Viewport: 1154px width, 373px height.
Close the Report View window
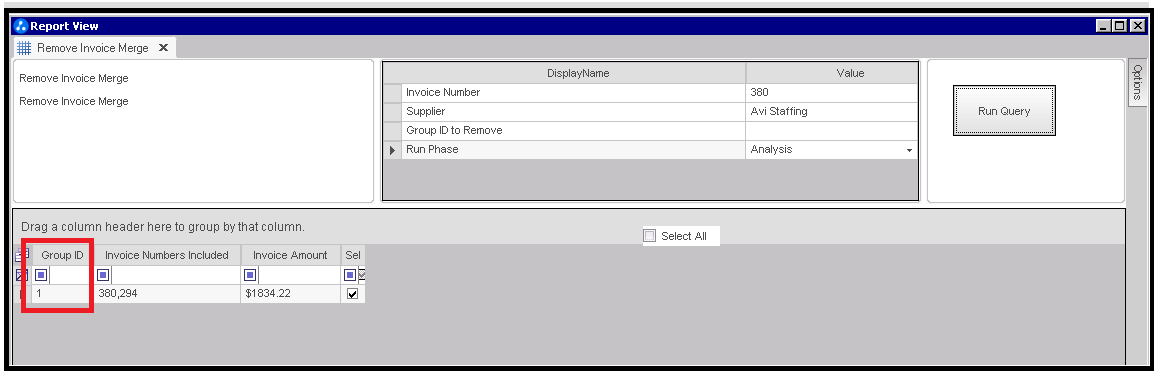(x=1137, y=26)
